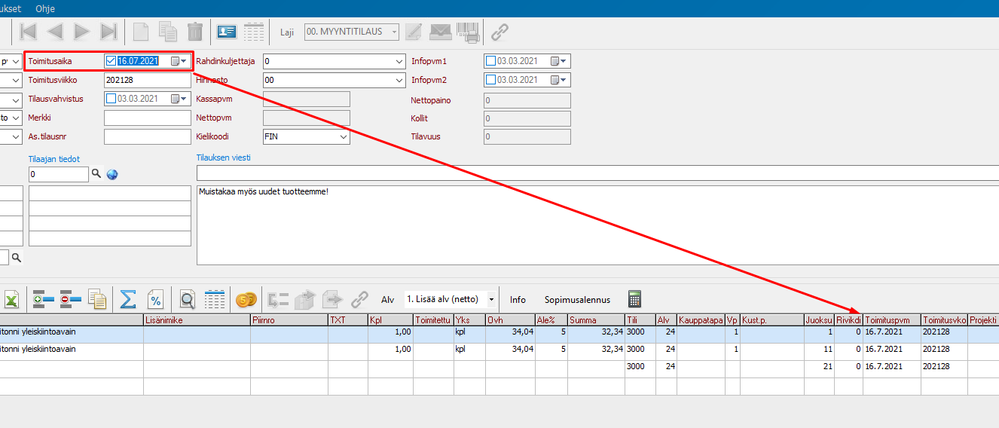The image size is (999, 428).
Task: Expand the Rahdinkuljettaja dropdown
Action: coord(398,61)
